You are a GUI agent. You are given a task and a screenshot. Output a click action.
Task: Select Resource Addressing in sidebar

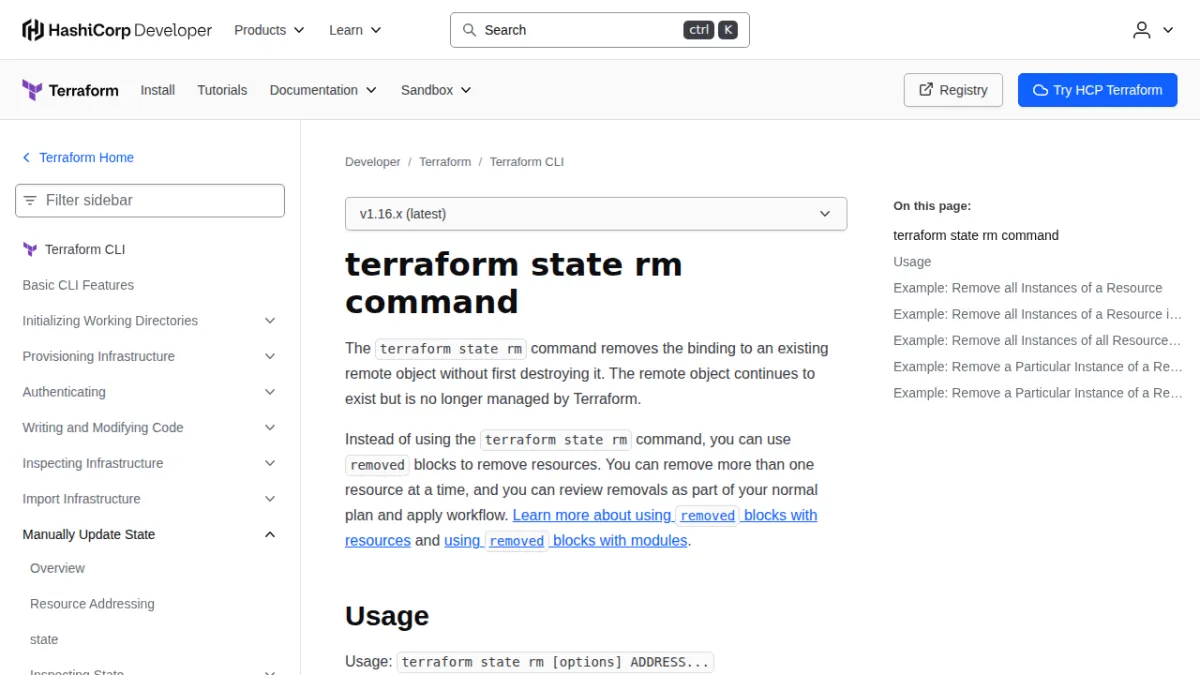tap(92, 604)
